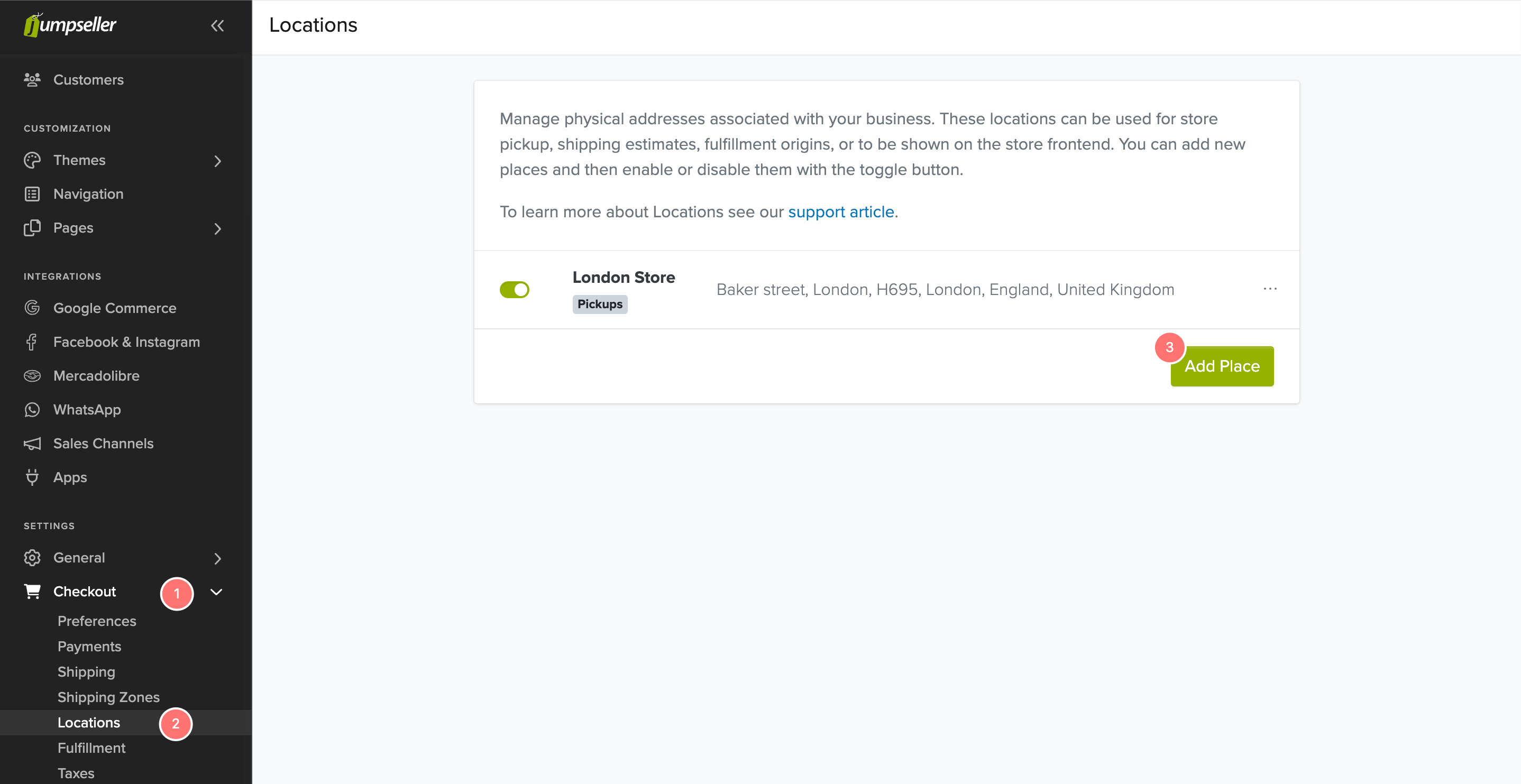The width and height of the screenshot is (1521, 784).
Task: Click the Themes palette icon
Action: (32, 160)
